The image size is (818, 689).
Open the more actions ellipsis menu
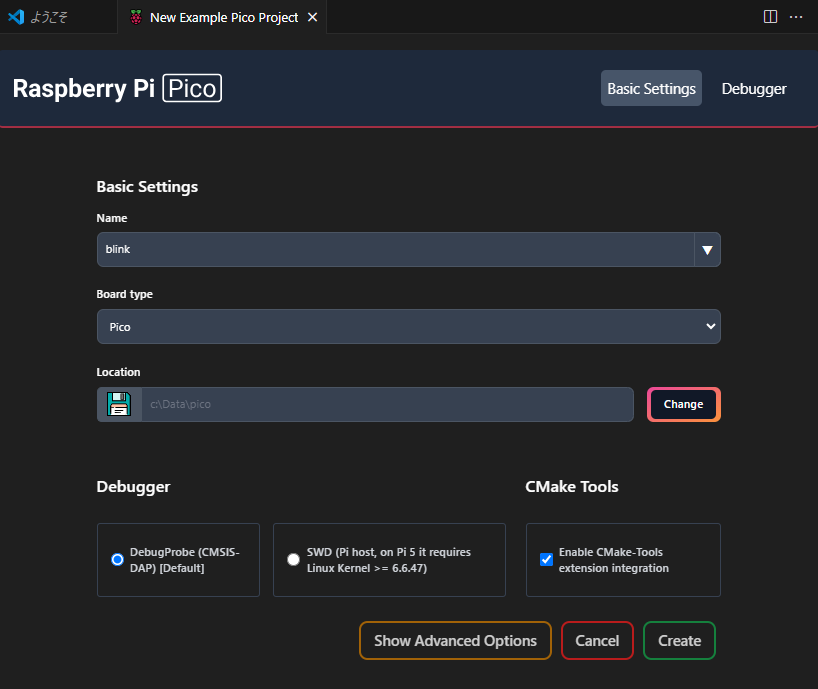(x=796, y=16)
